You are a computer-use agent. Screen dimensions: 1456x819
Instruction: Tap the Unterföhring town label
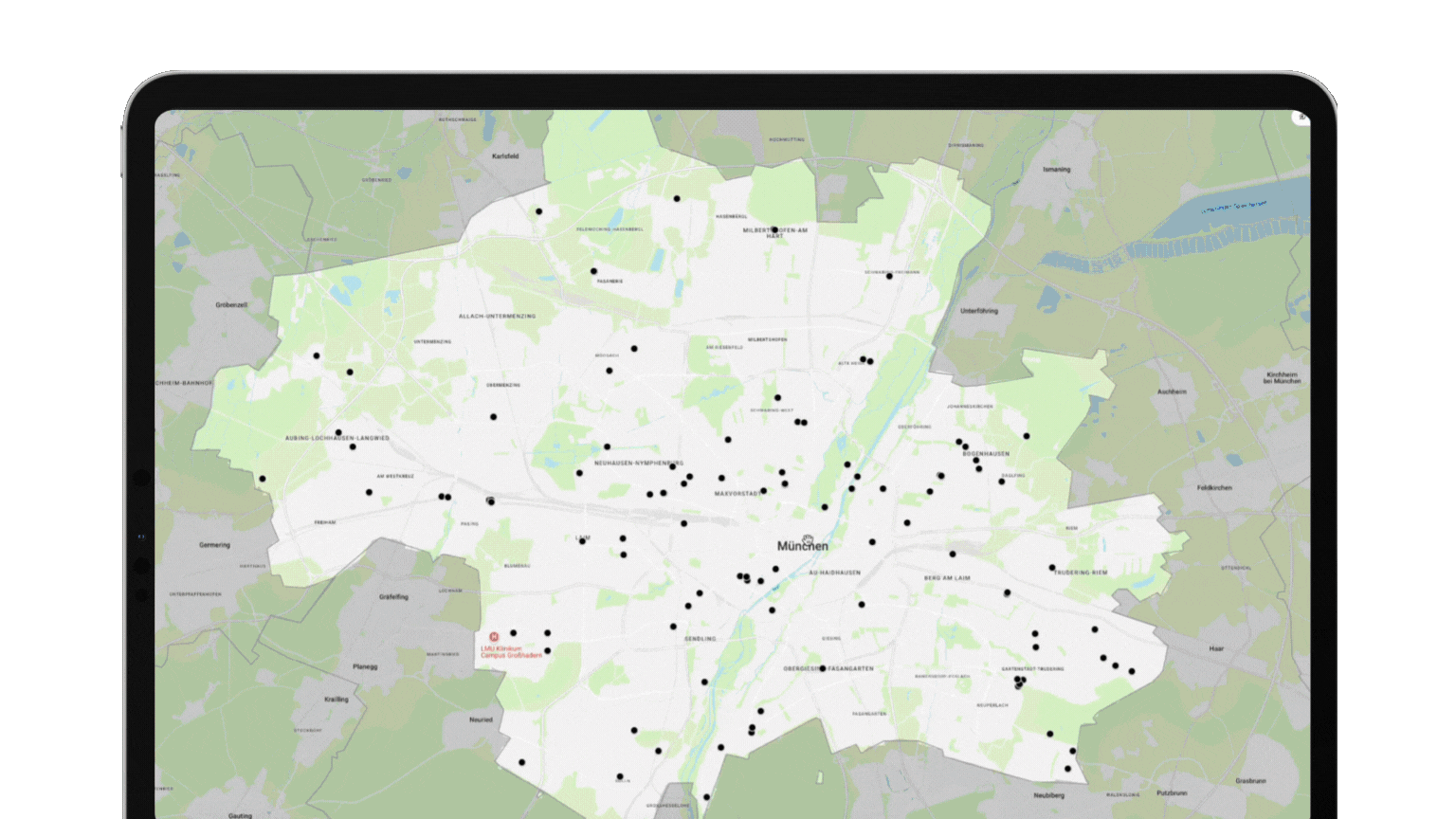point(978,310)
